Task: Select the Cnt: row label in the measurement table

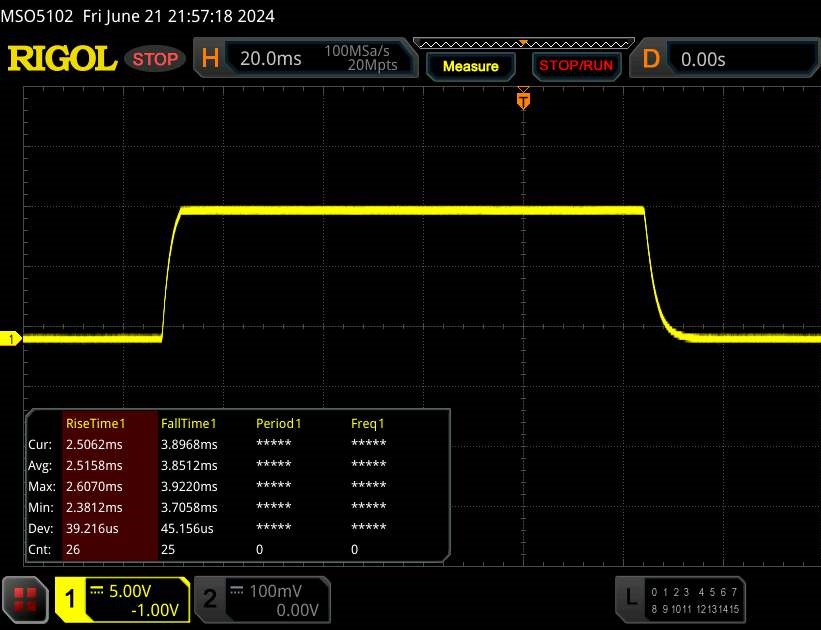Action: pyautogui.click(x=39, y=549)
